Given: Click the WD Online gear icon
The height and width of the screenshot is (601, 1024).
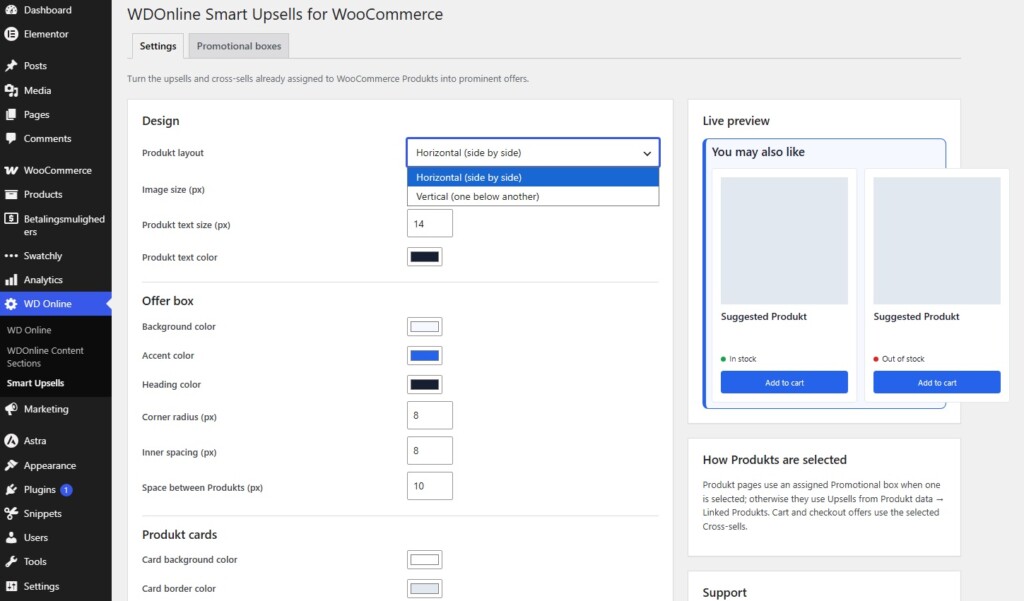Looking at the screenshot, I should pyautogui.click(x=11, y=304).
